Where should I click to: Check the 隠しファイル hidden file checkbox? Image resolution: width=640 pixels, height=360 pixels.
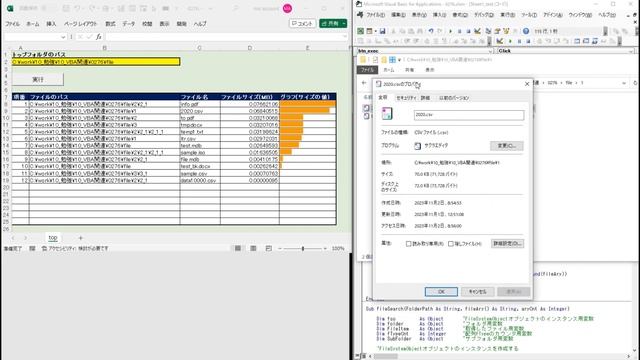tap(451, 244)
